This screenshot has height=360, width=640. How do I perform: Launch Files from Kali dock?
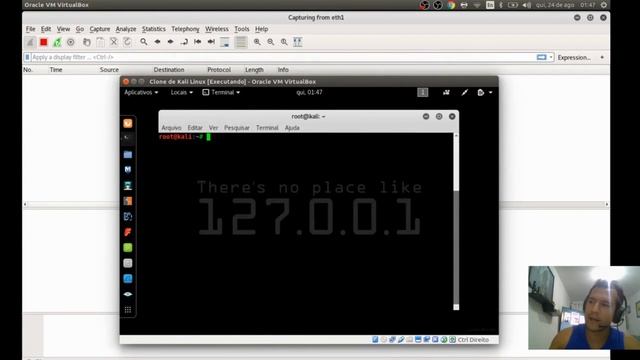(x=128, y=154)
